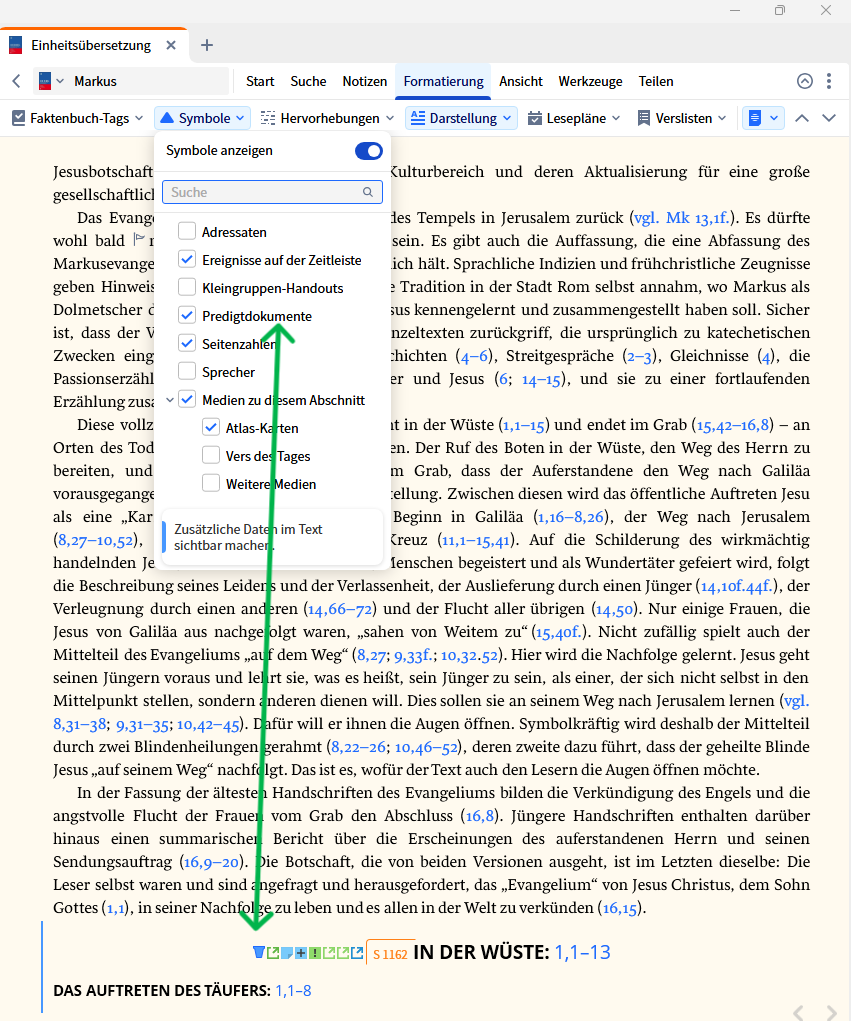Click the reference link 16,9–20
Image resolution: width=851 pixels, height=1021 pixels.
pyautogui.click(x=212, y=862)
